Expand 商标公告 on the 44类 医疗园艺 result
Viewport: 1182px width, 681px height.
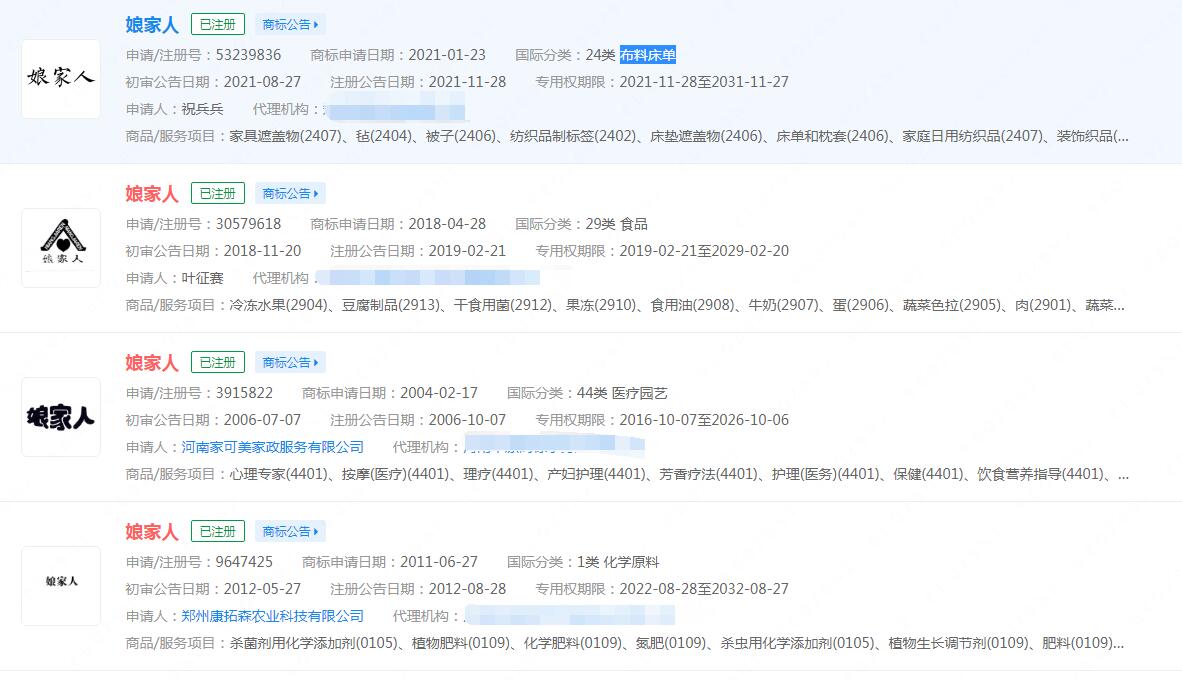coord(290,361)
